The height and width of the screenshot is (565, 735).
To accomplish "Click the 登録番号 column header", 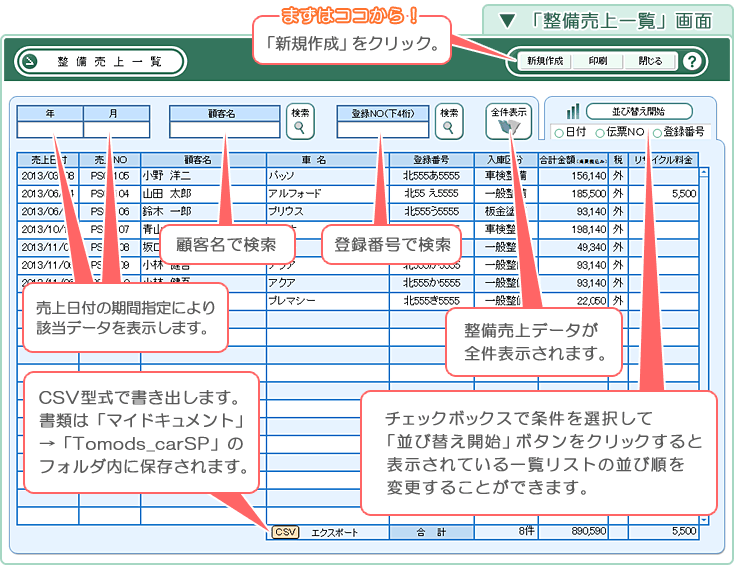I will (x=432, y=160).
